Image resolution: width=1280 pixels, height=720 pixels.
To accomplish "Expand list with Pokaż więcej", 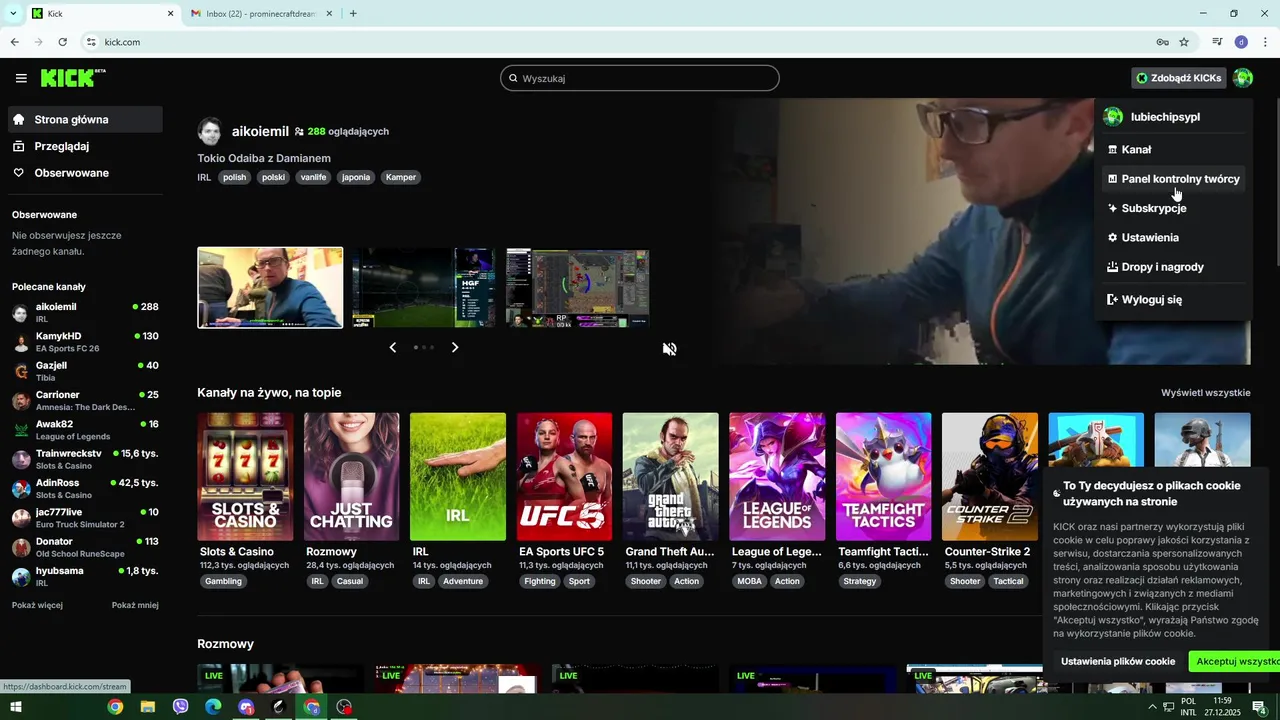I will [x=37, y=605].
